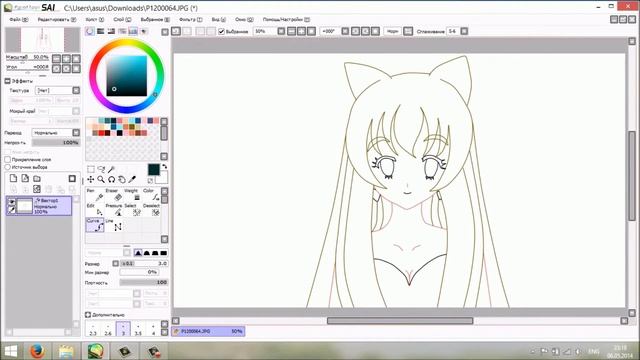This screenshot has height=360, width=640.
Task: Select the Pen vector tool
Action: (x=94, y=195)
